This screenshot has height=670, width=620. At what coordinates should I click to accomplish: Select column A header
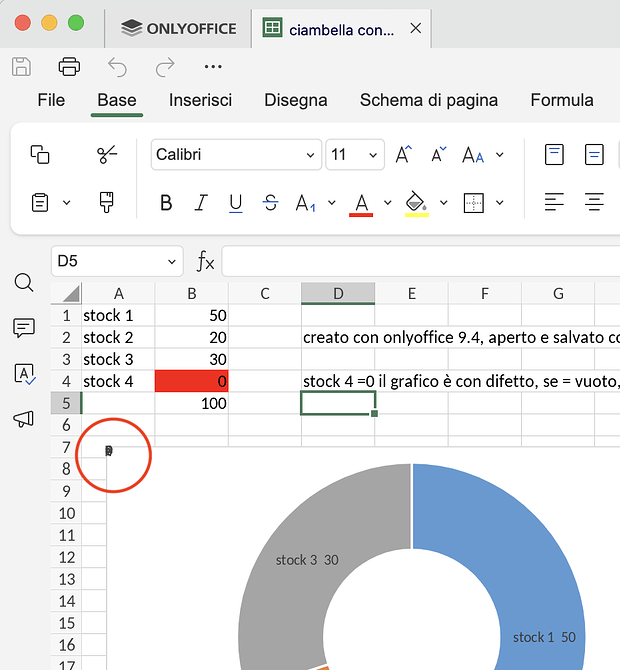(118, 294)
